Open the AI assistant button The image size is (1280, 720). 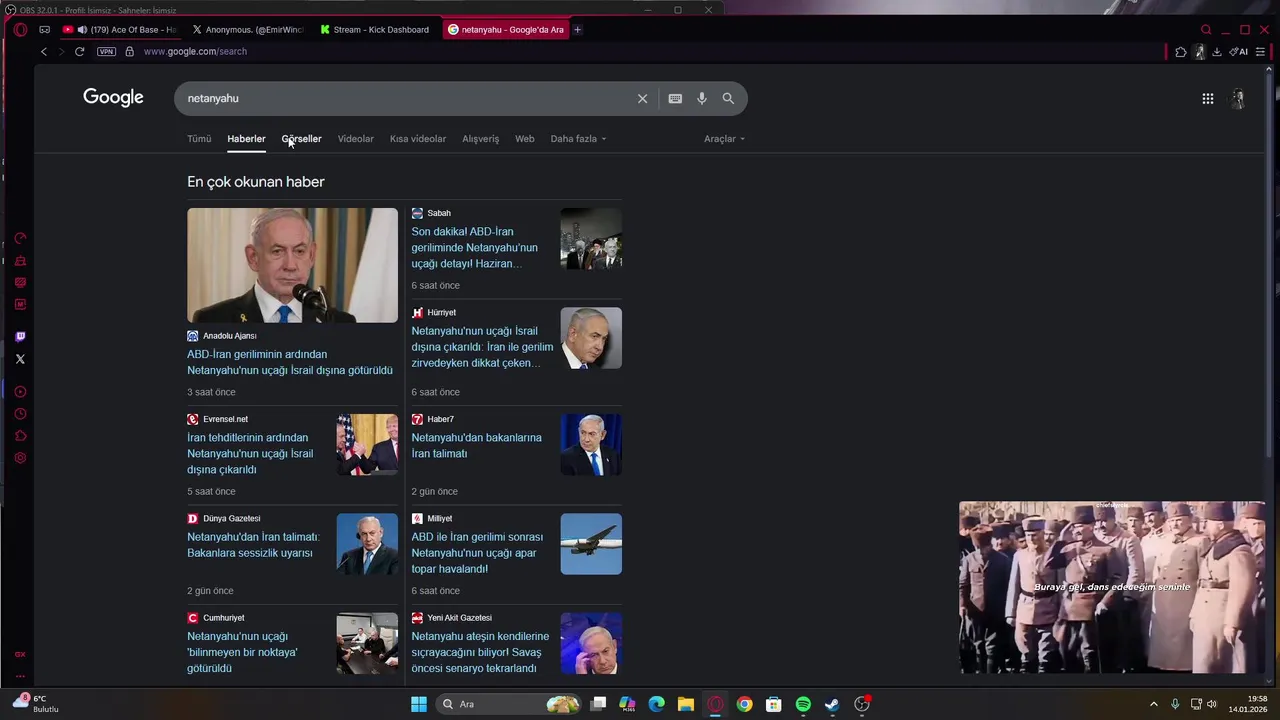point(1239,52)
